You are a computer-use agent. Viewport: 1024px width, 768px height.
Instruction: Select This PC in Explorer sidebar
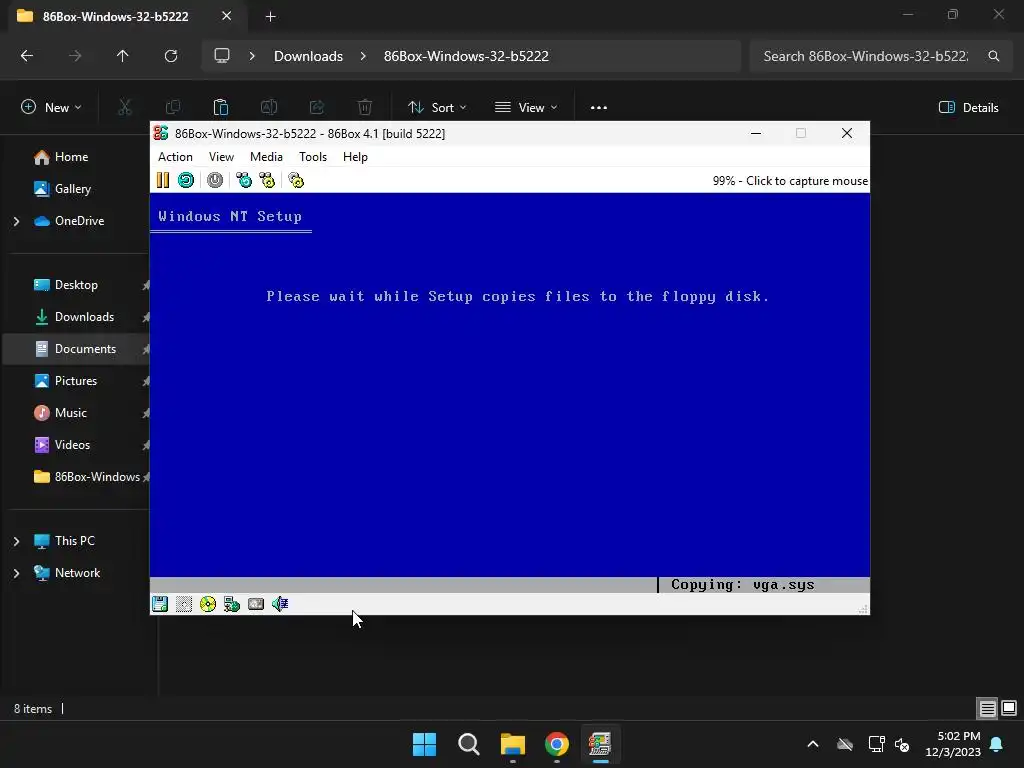click(74, 541)
